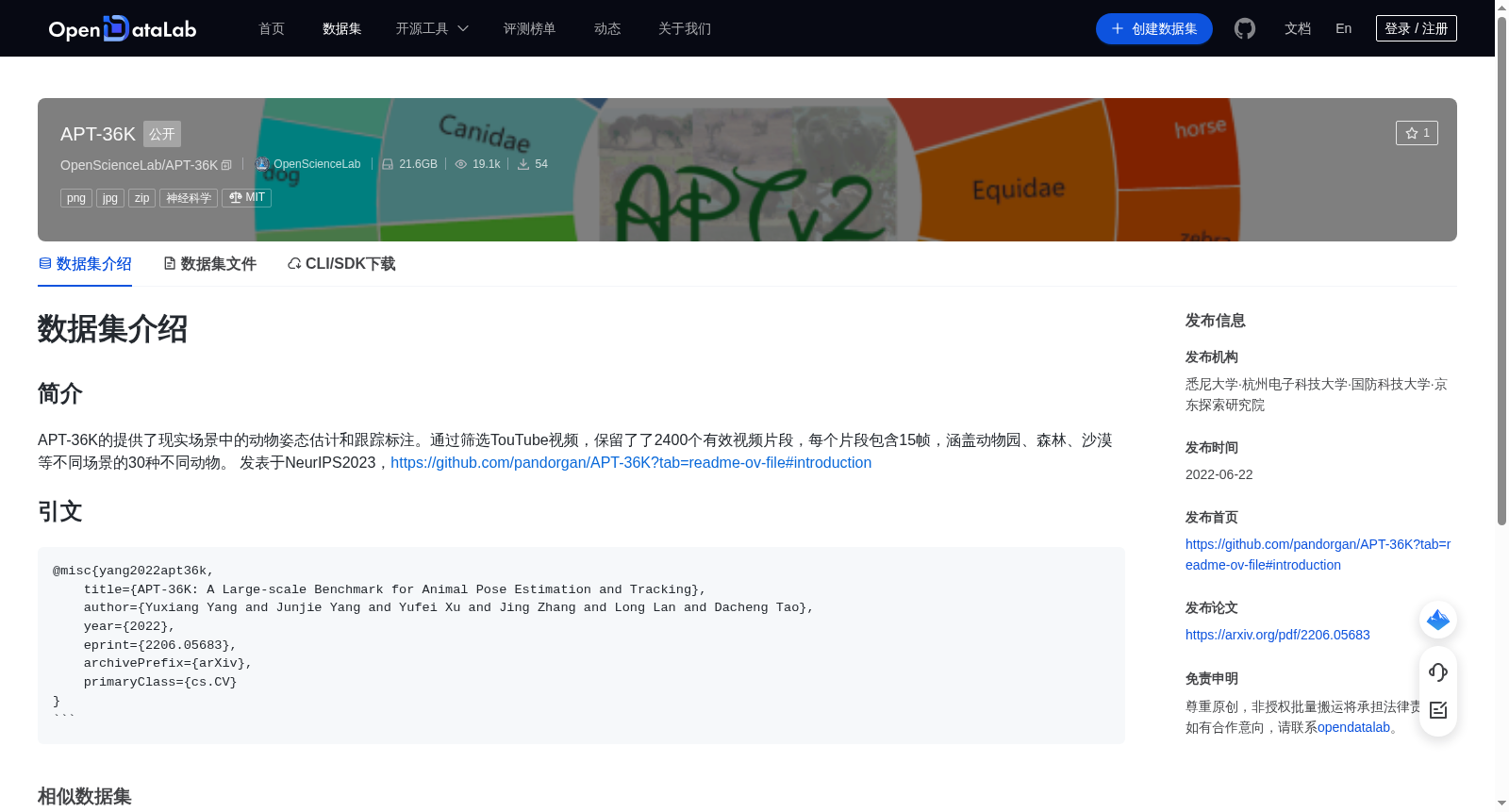Open the 关于我们 navigation item
The height and width of the screenshot is (812, 1509).
pyautogui.click(x=685, y=28)
